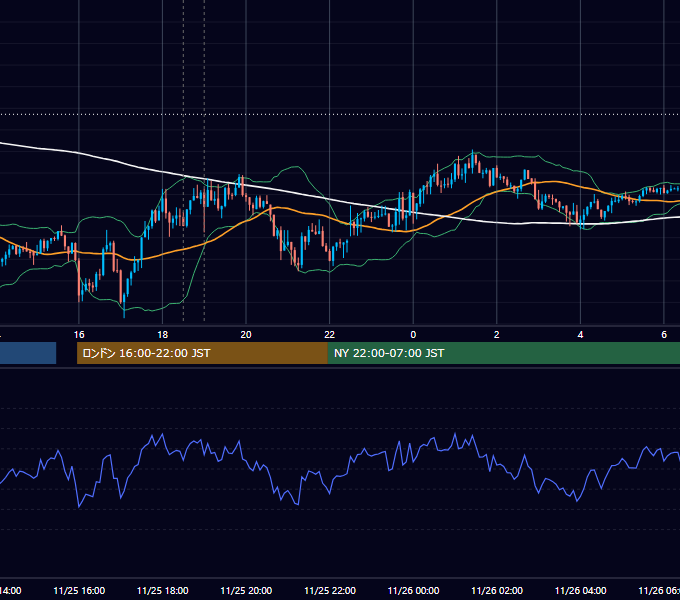This screenshot has width=680, height=600.
Task: Click the NY 22:00-07:00 JST session bar
Action: click(504, 353)
